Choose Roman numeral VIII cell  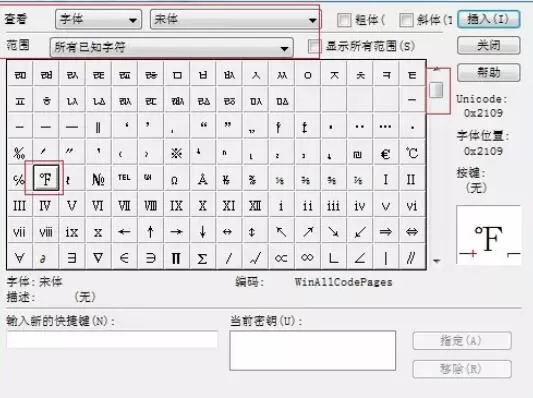click(151, 205)
